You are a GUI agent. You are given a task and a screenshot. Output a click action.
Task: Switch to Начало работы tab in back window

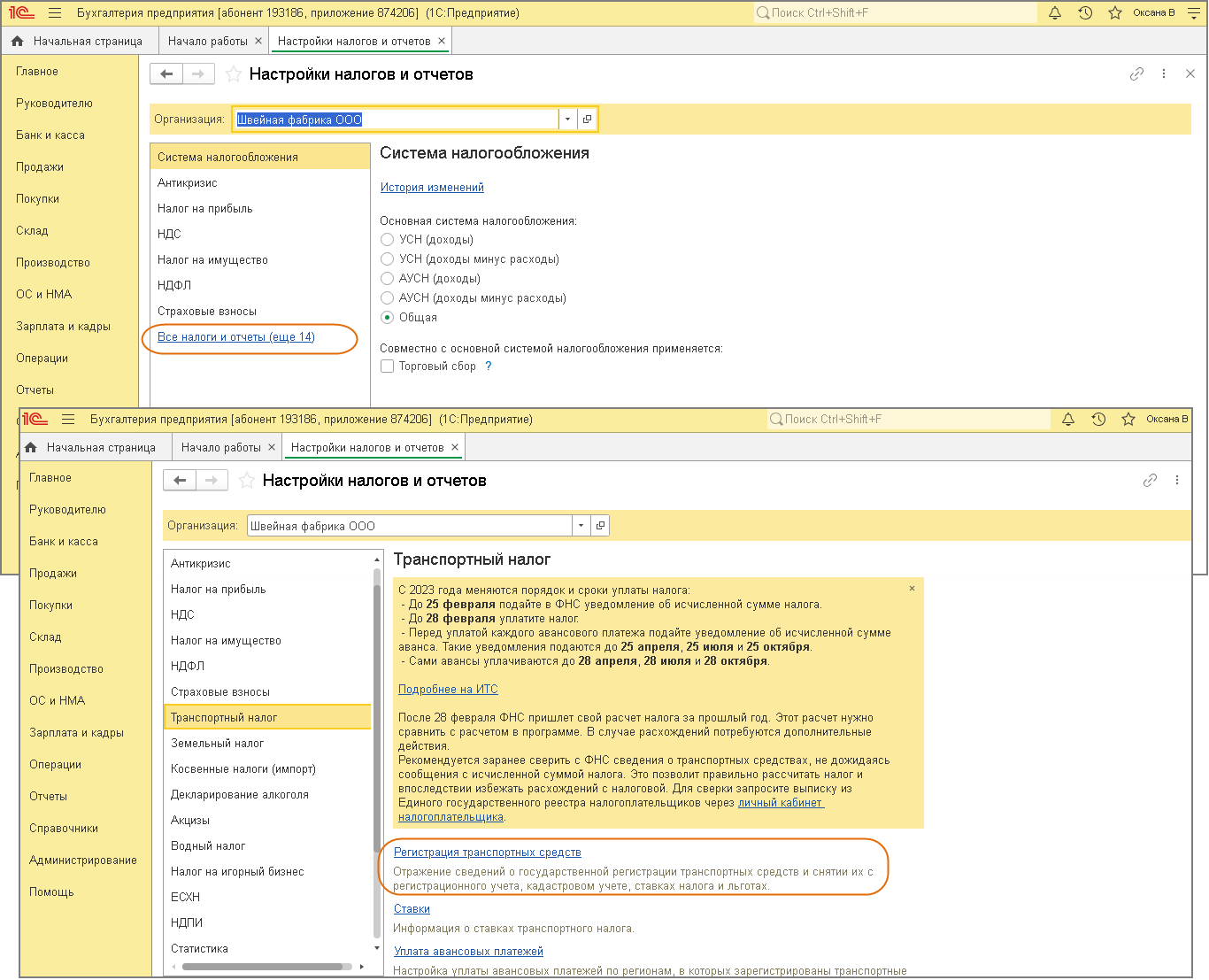208,42
